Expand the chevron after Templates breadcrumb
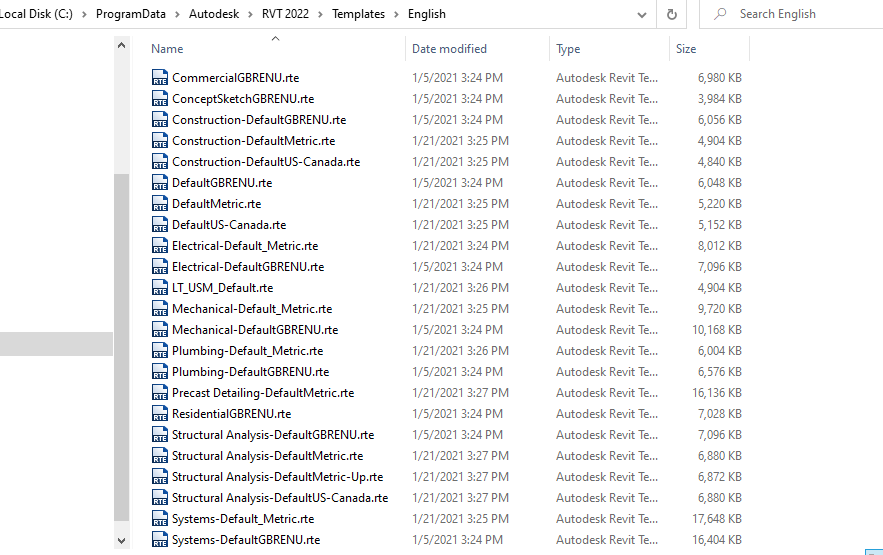The height and width of the screenshot is (555, 883). [396, 15]
